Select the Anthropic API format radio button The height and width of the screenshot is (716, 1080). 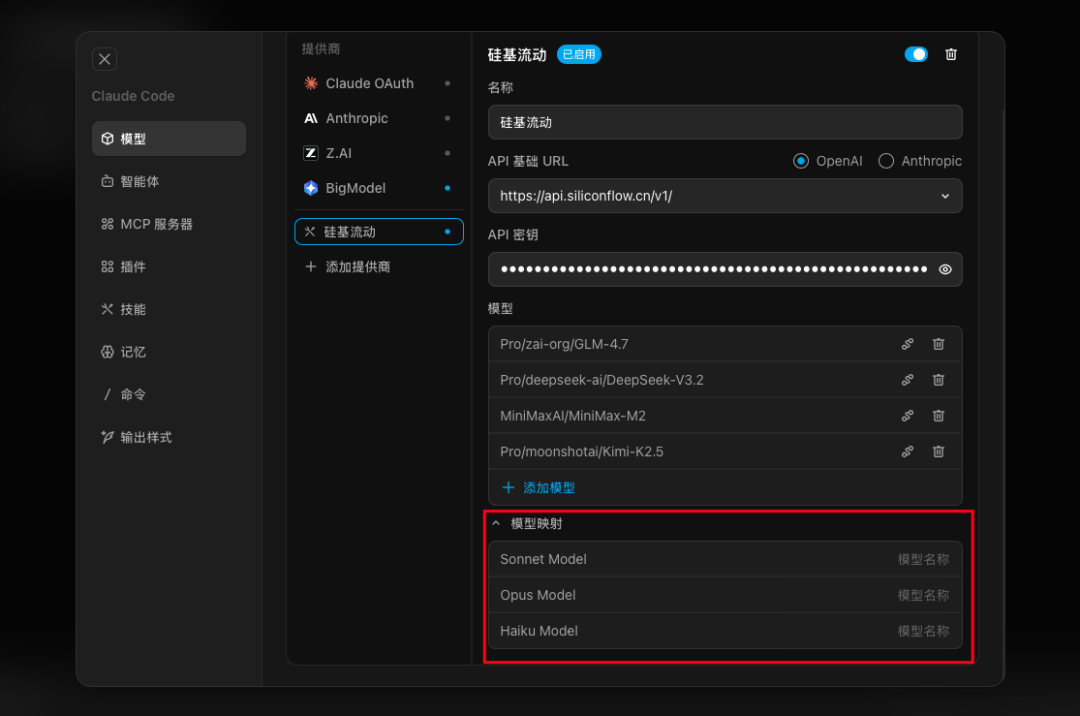pos(886,161)
